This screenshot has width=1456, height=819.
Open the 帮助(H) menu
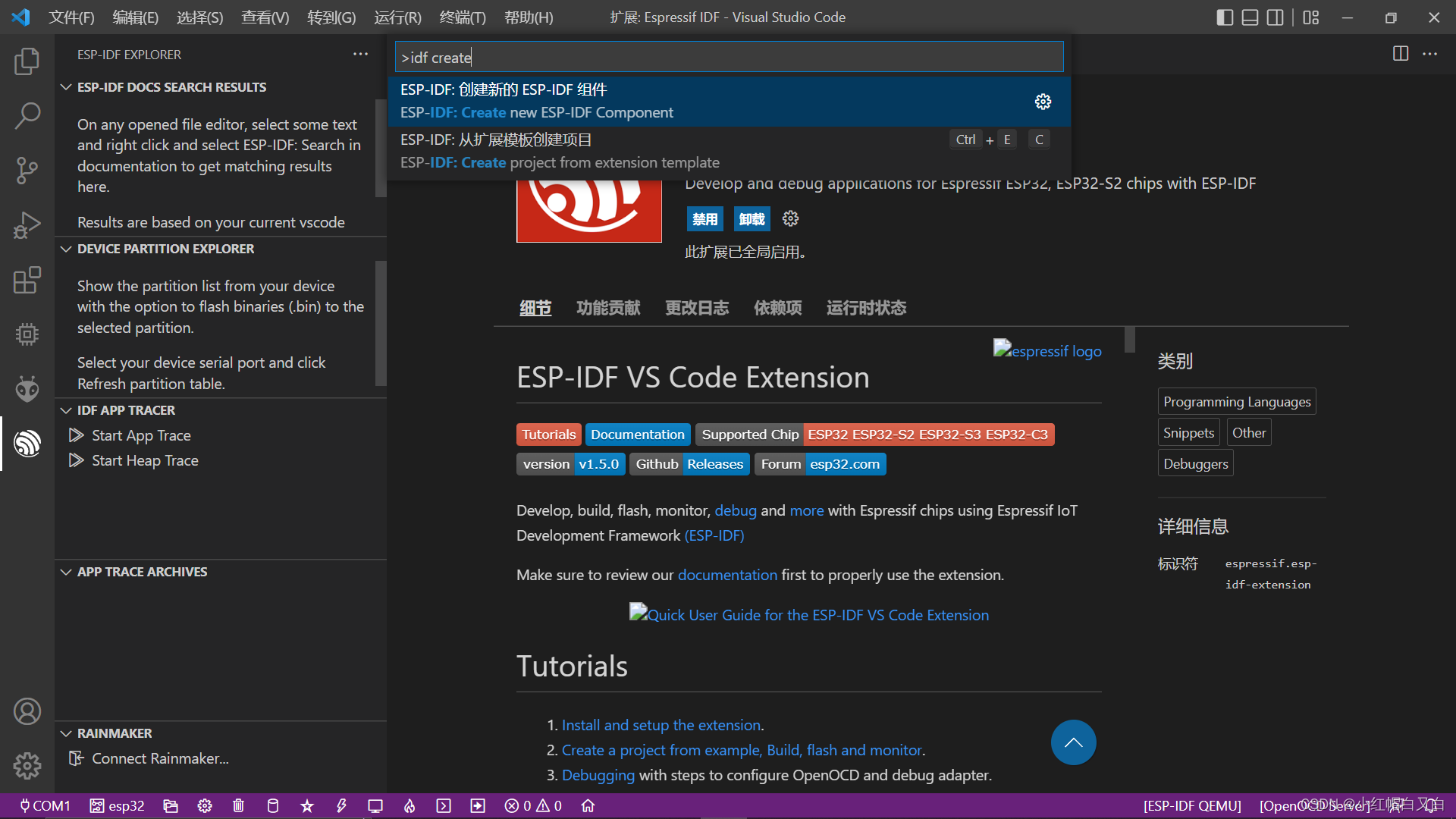coord(529,17)
